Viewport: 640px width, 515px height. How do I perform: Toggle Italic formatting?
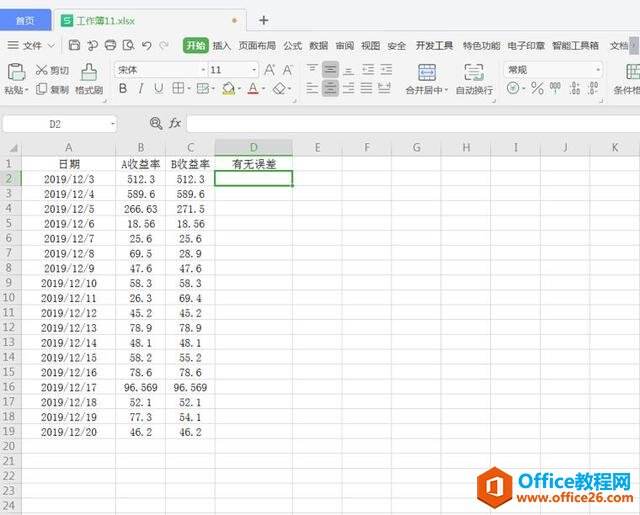pyautogui.click(x=143, y=89)
